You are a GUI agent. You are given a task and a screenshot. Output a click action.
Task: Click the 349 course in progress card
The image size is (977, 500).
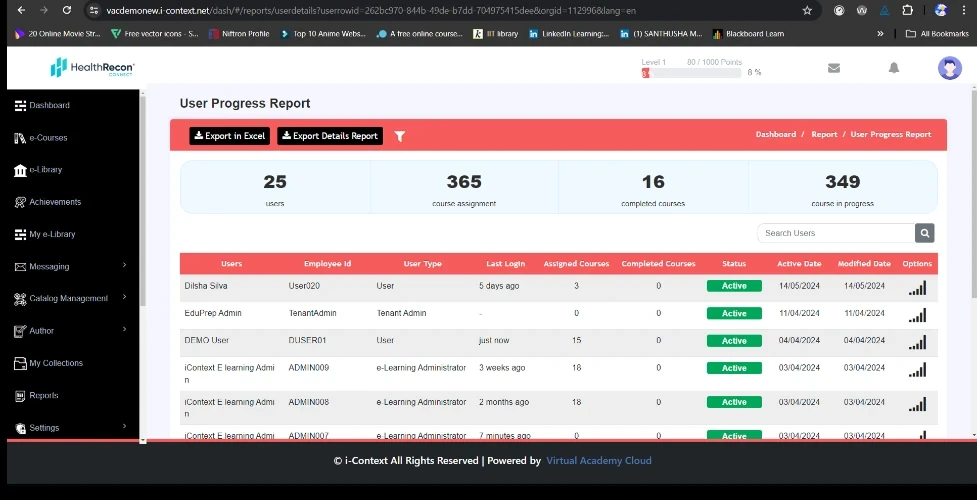[x=842, y=188]
